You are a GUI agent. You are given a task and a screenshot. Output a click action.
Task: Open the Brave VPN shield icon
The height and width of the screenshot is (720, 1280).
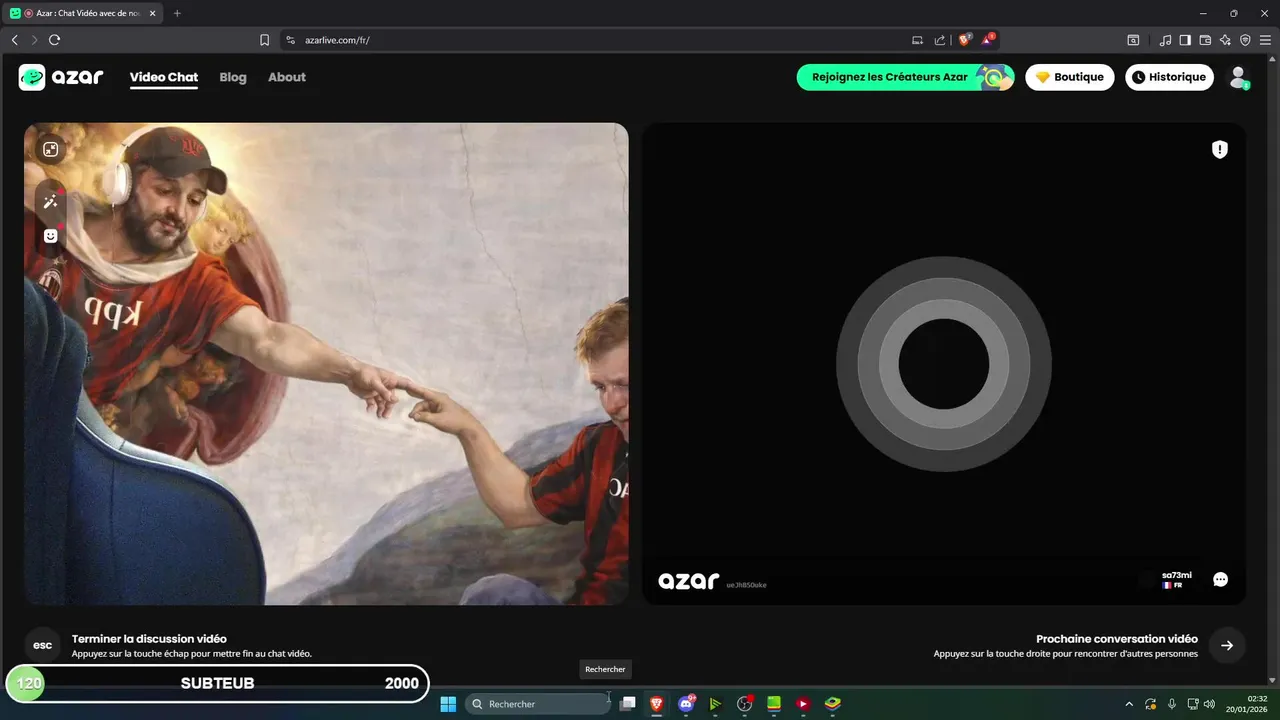coord(1245,40)
